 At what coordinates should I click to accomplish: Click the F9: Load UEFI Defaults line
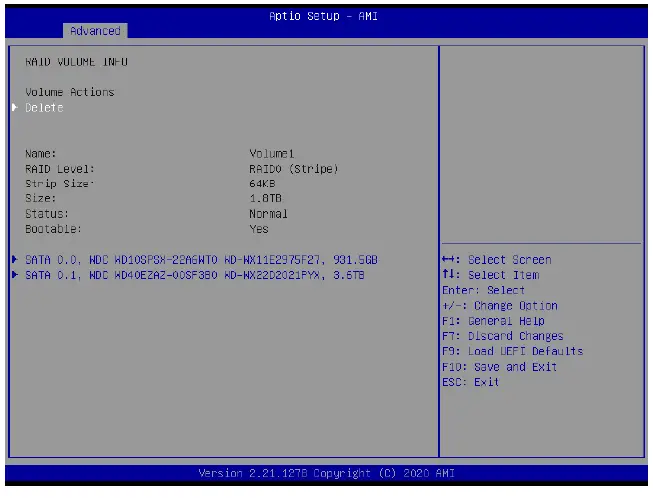coord(512,351)
